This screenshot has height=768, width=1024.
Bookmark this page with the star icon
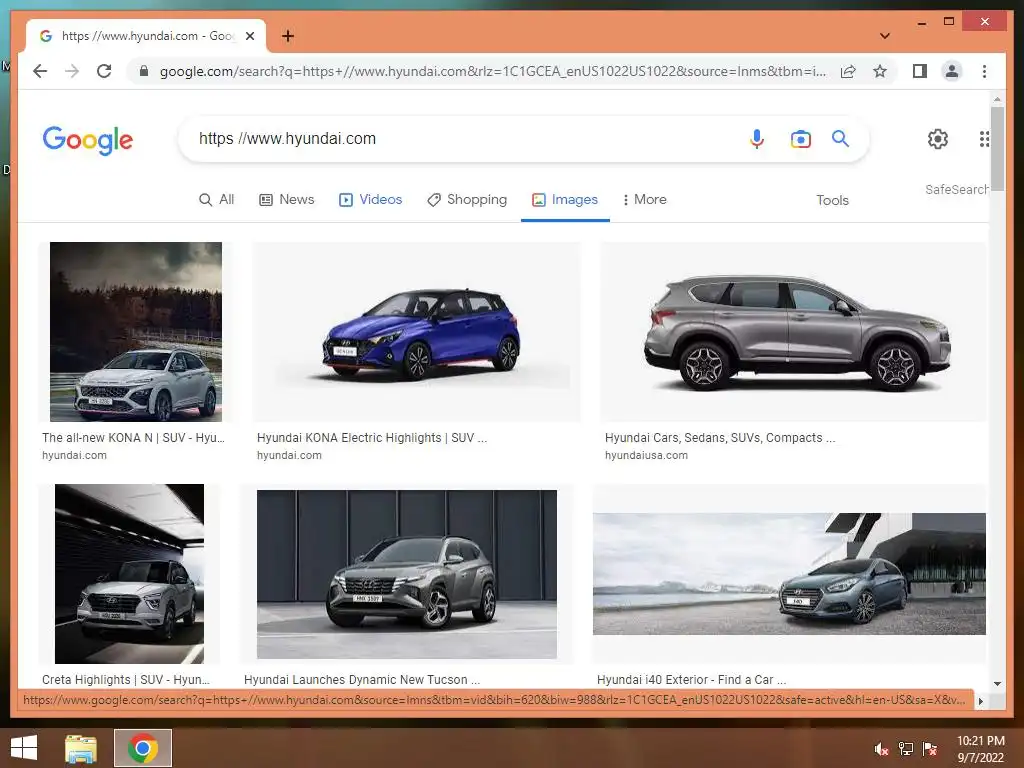click(x=880, y=71)
